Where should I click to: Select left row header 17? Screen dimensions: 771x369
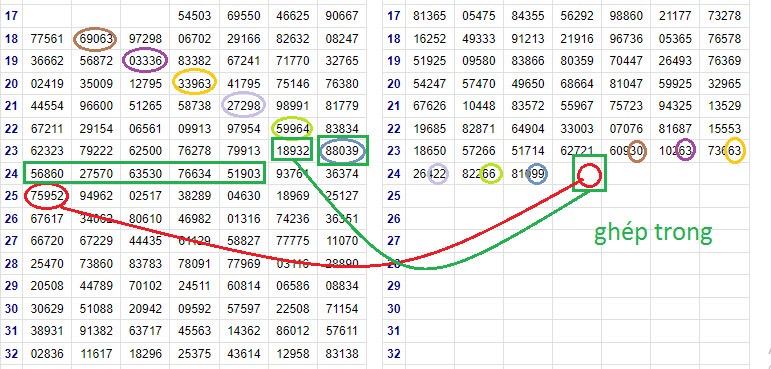pyautogui.click(x=11, y=16)
